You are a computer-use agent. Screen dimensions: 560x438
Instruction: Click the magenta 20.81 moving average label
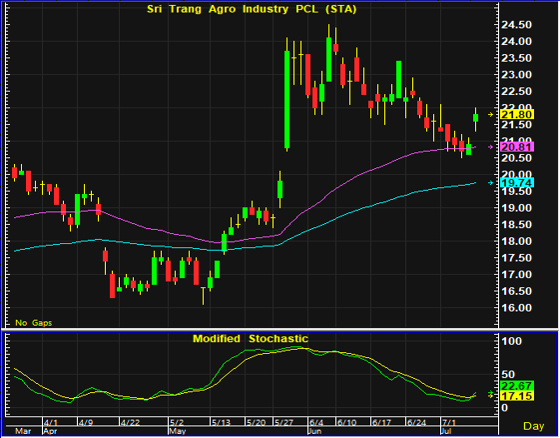click(517, 147)
